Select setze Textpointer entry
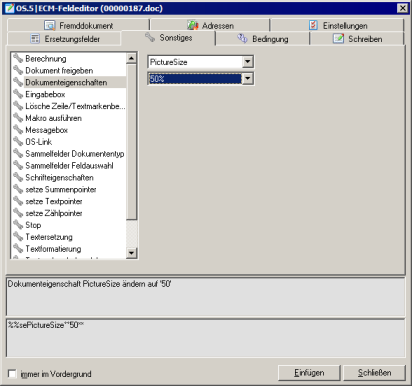This screenshot has height=386, width=412. [54, 201]
